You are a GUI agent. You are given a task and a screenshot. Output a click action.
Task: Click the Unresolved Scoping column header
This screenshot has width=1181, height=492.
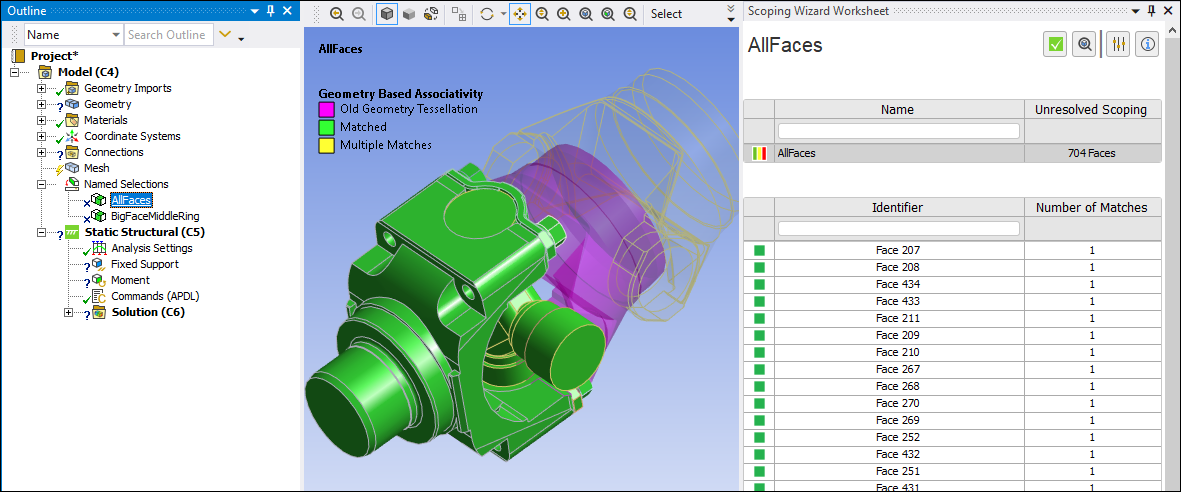(x=1092, y=110)
